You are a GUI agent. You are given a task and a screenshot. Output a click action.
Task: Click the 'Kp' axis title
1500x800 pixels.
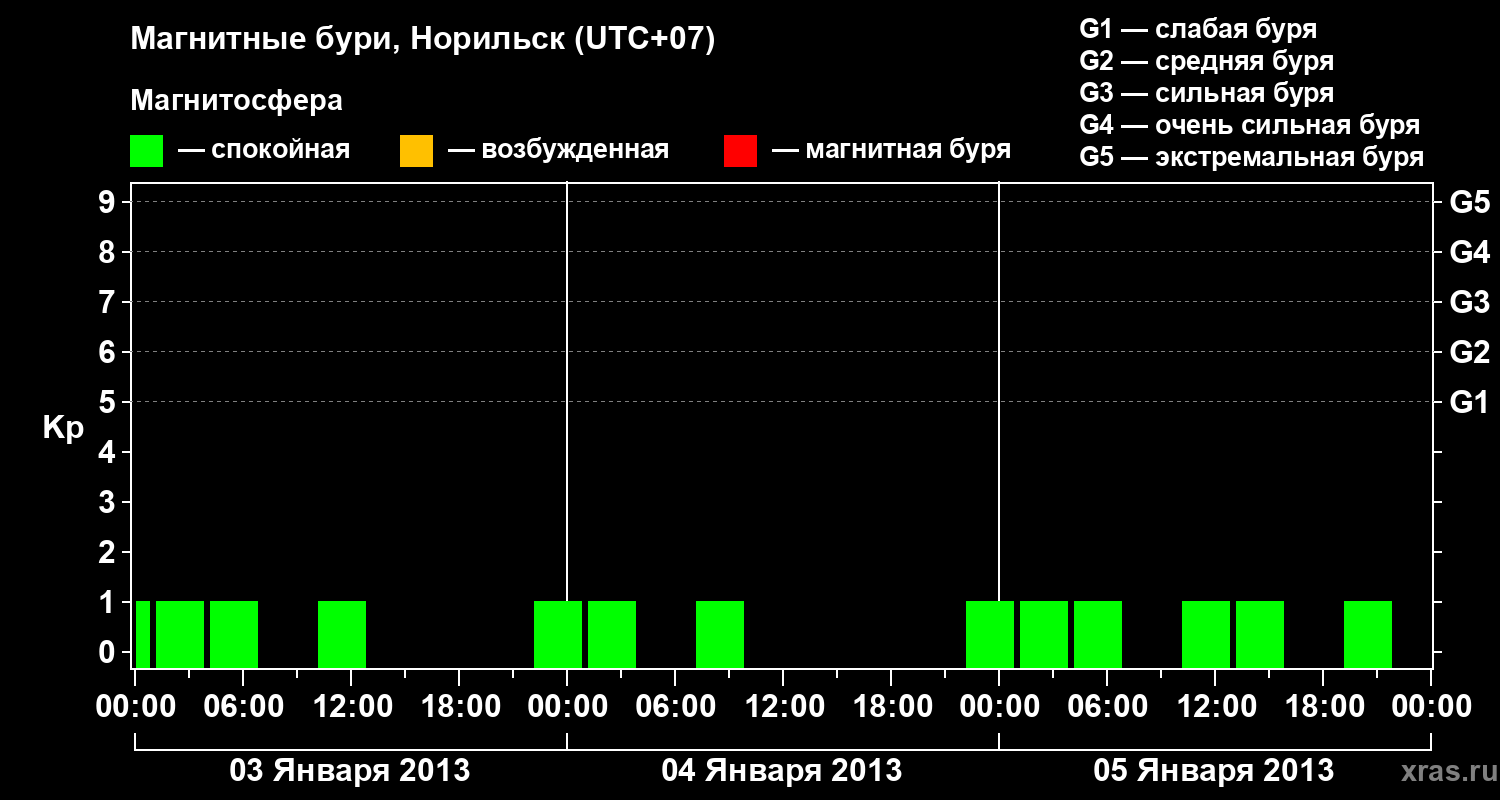pos(63,428)
